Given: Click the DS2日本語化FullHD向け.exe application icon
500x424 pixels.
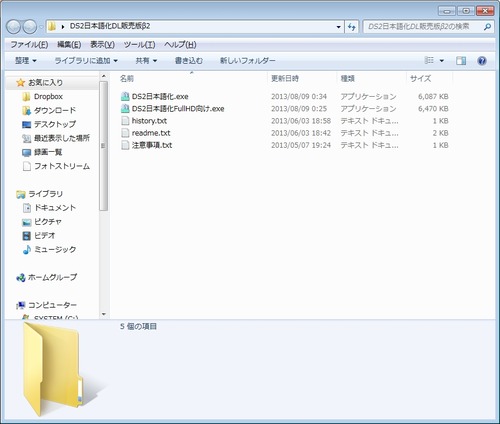Looking at the screenshot, I should [125, 108].
